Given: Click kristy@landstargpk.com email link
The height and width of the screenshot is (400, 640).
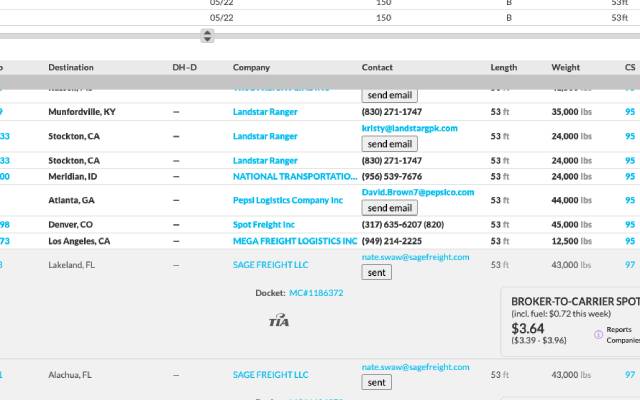Looking at the screenshot, I should tap(409, 128).
